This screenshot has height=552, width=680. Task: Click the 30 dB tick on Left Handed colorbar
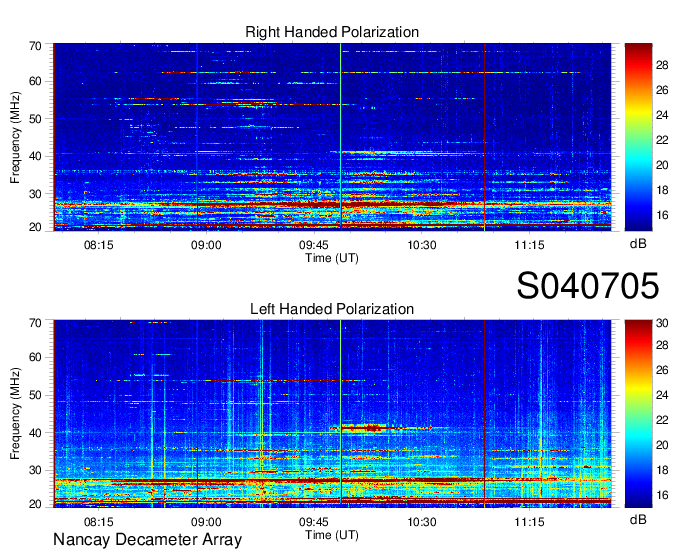click(x=662, y=323)
